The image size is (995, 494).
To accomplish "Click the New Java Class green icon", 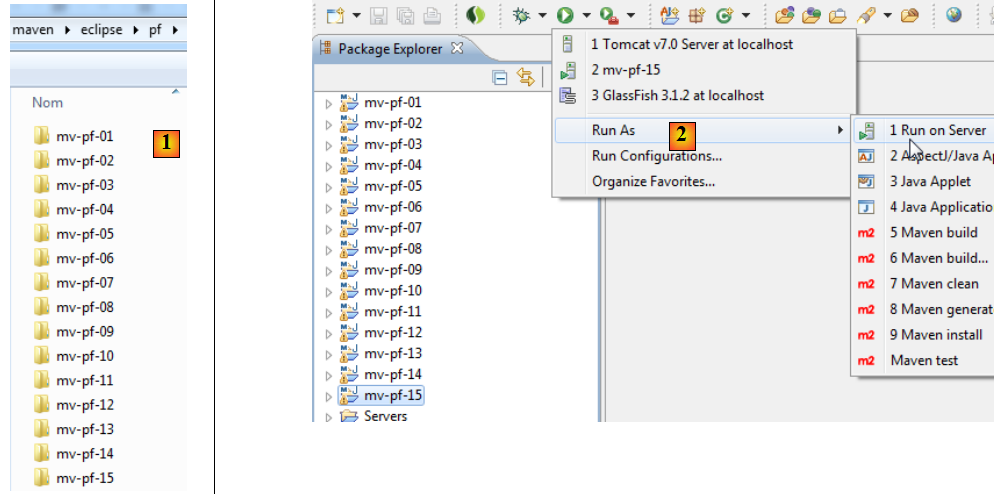I will click(722, 15).
